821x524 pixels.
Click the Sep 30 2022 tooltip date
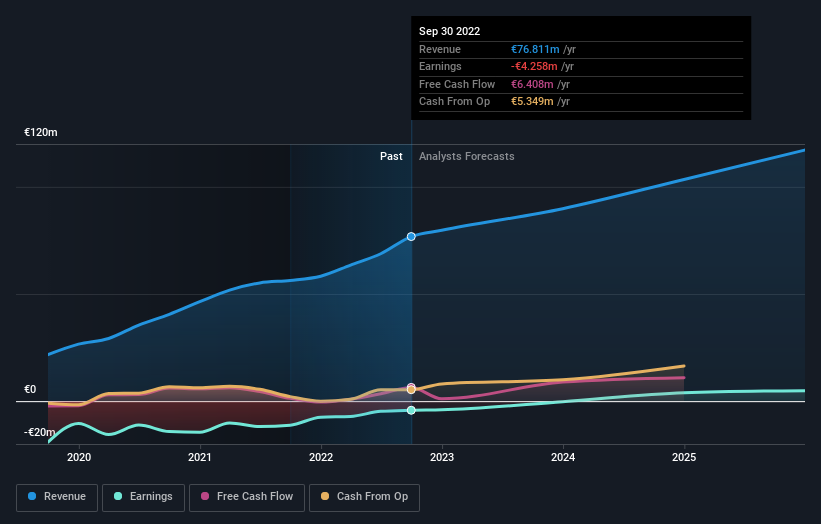(x=449, y=31)
